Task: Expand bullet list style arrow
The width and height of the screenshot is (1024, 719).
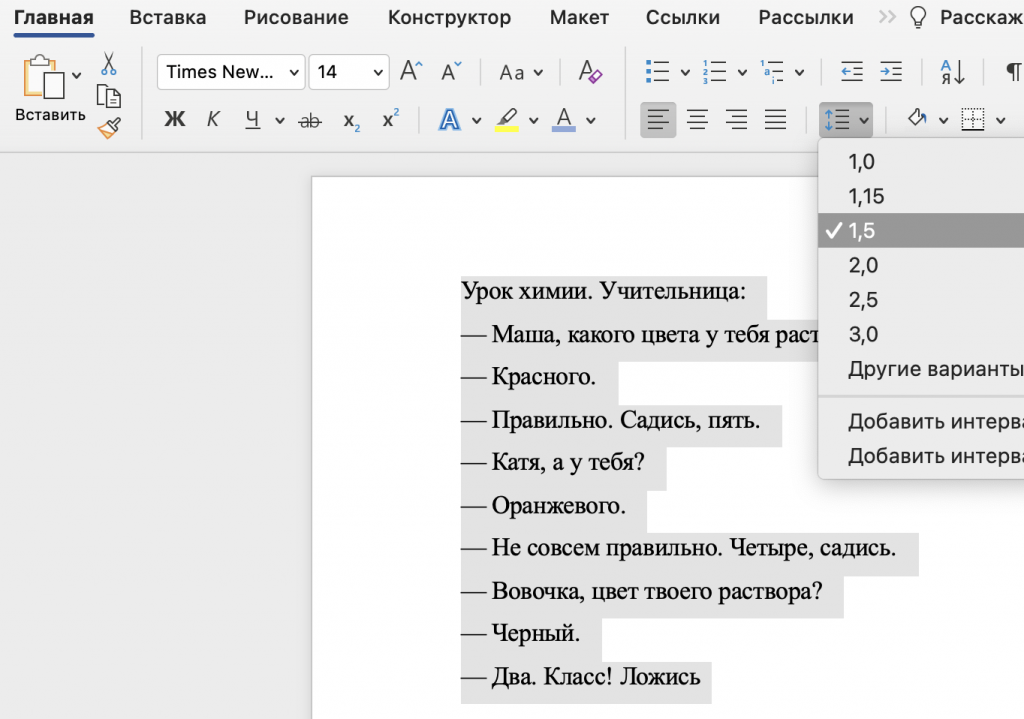Action: [685, 72]
